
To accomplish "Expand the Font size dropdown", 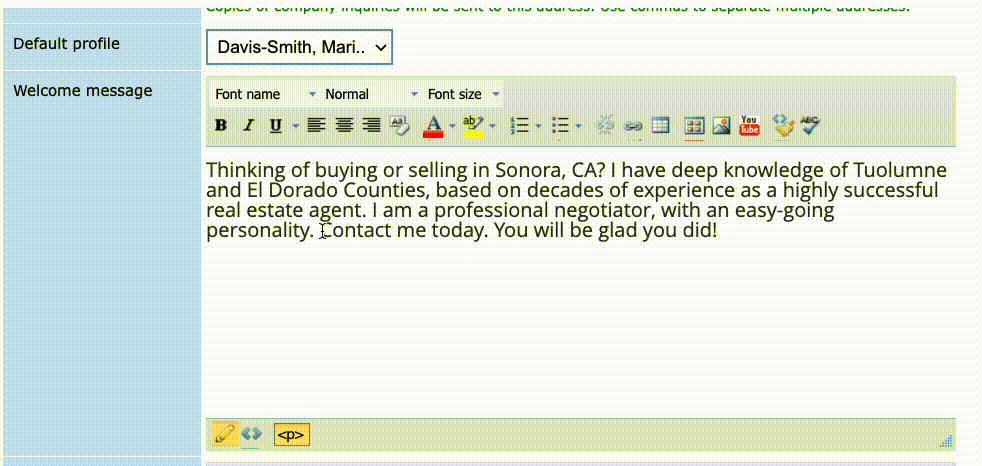I will pyautogui.click(x=464, y=94).
